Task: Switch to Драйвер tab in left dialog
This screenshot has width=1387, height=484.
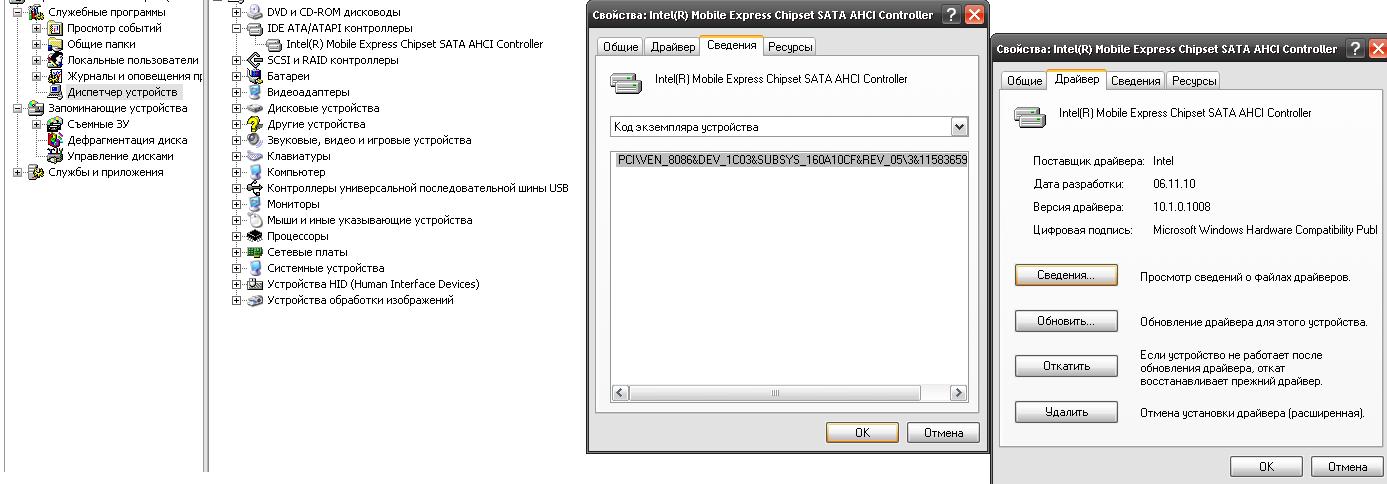Action: [672, 47]
